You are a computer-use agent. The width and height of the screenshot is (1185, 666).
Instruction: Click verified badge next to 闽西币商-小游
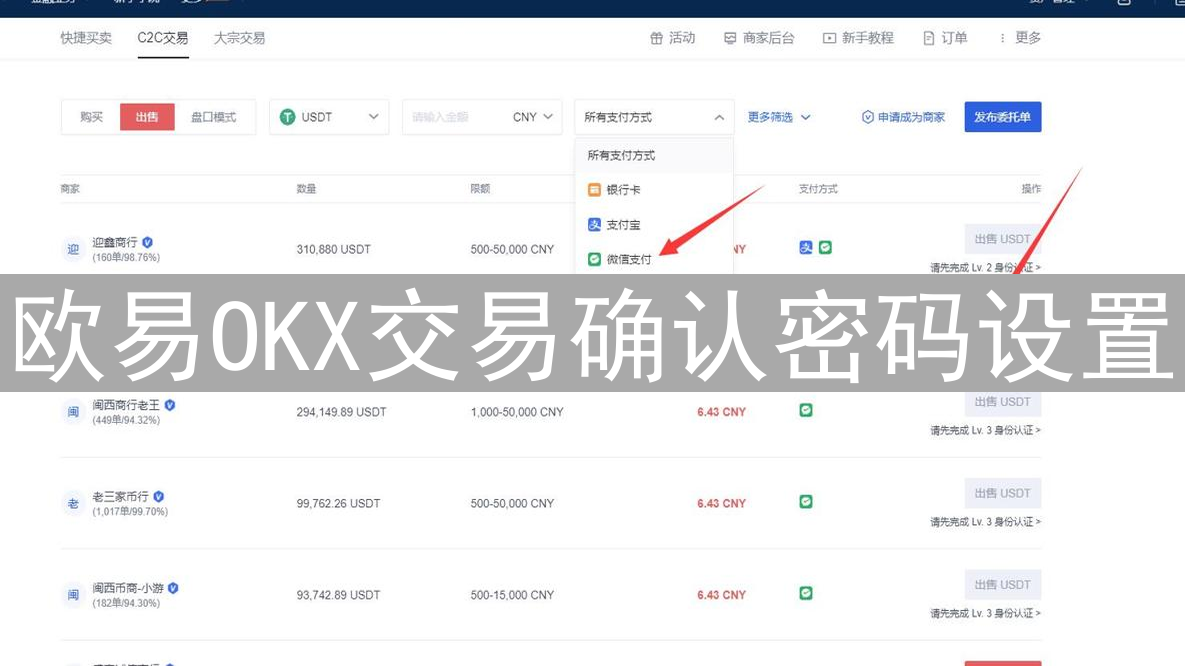pyautogui.click(x=173, y=588)
